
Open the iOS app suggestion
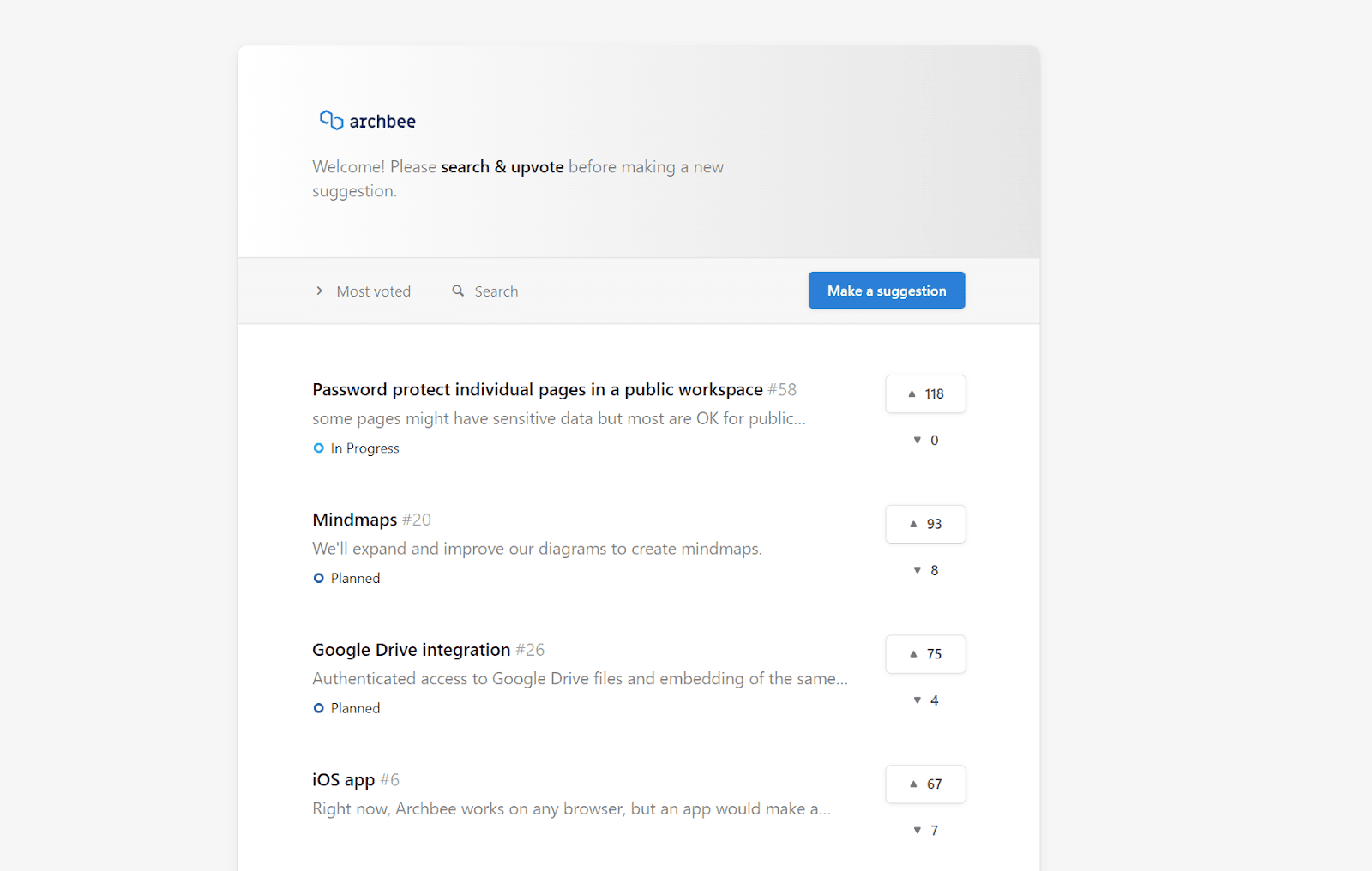(343, 780)
